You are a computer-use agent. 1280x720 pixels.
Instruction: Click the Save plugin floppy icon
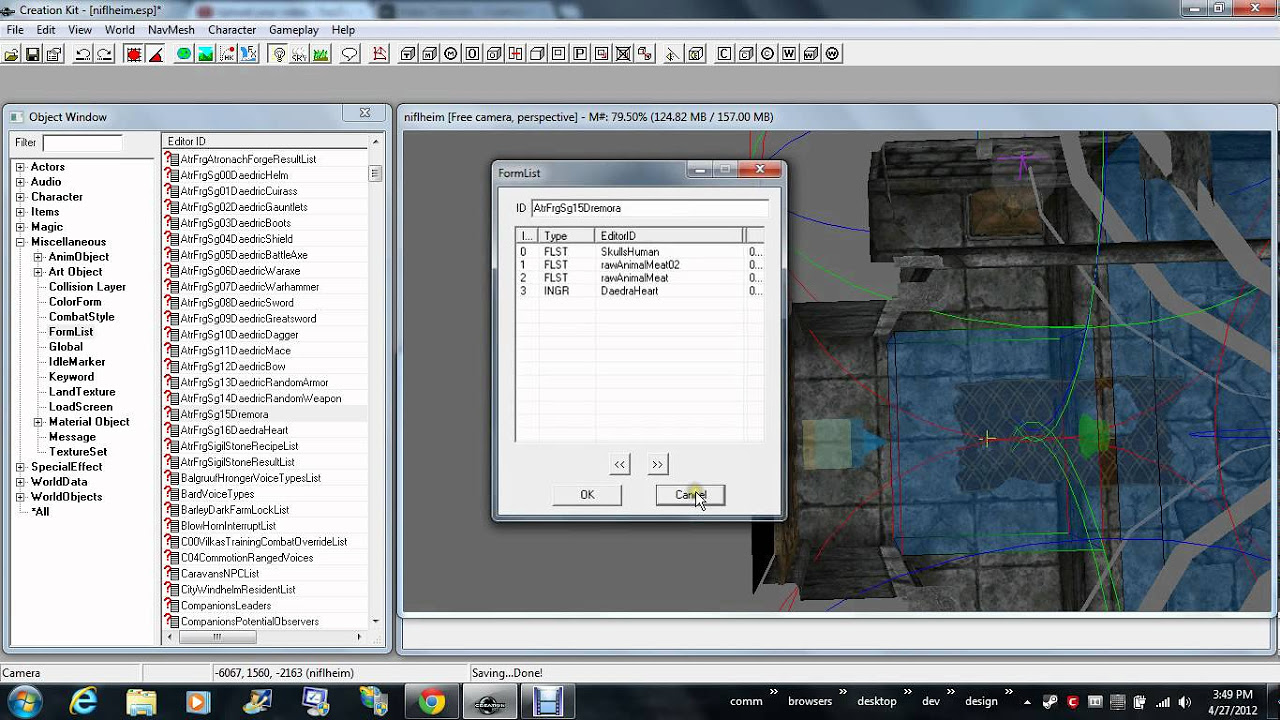[x=32, y=54]
